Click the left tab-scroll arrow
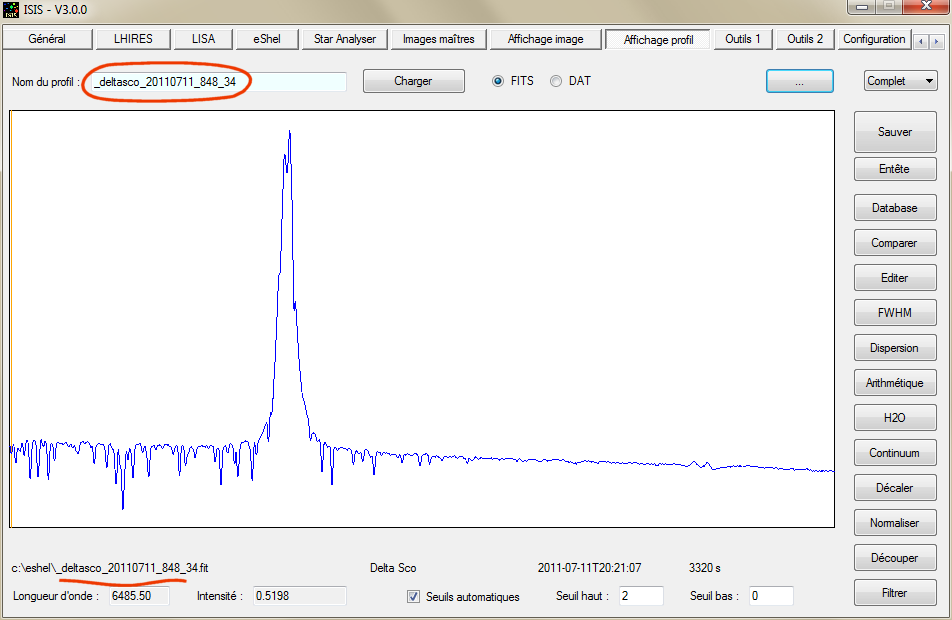 [921, 39]
